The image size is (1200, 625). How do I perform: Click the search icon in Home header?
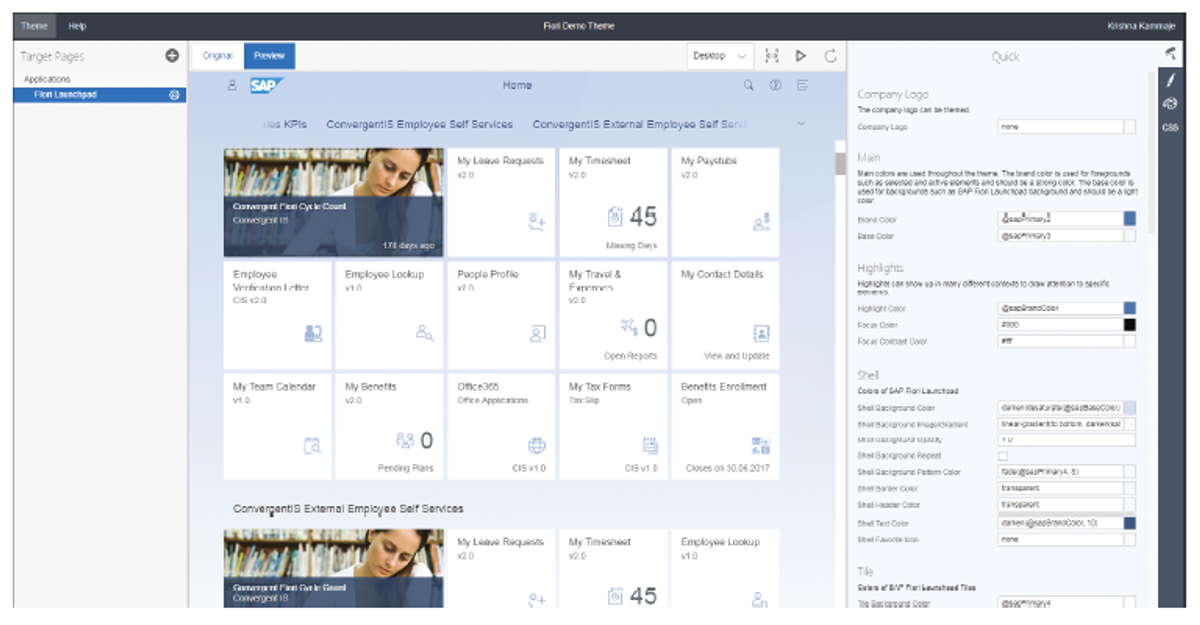[748, 86]
